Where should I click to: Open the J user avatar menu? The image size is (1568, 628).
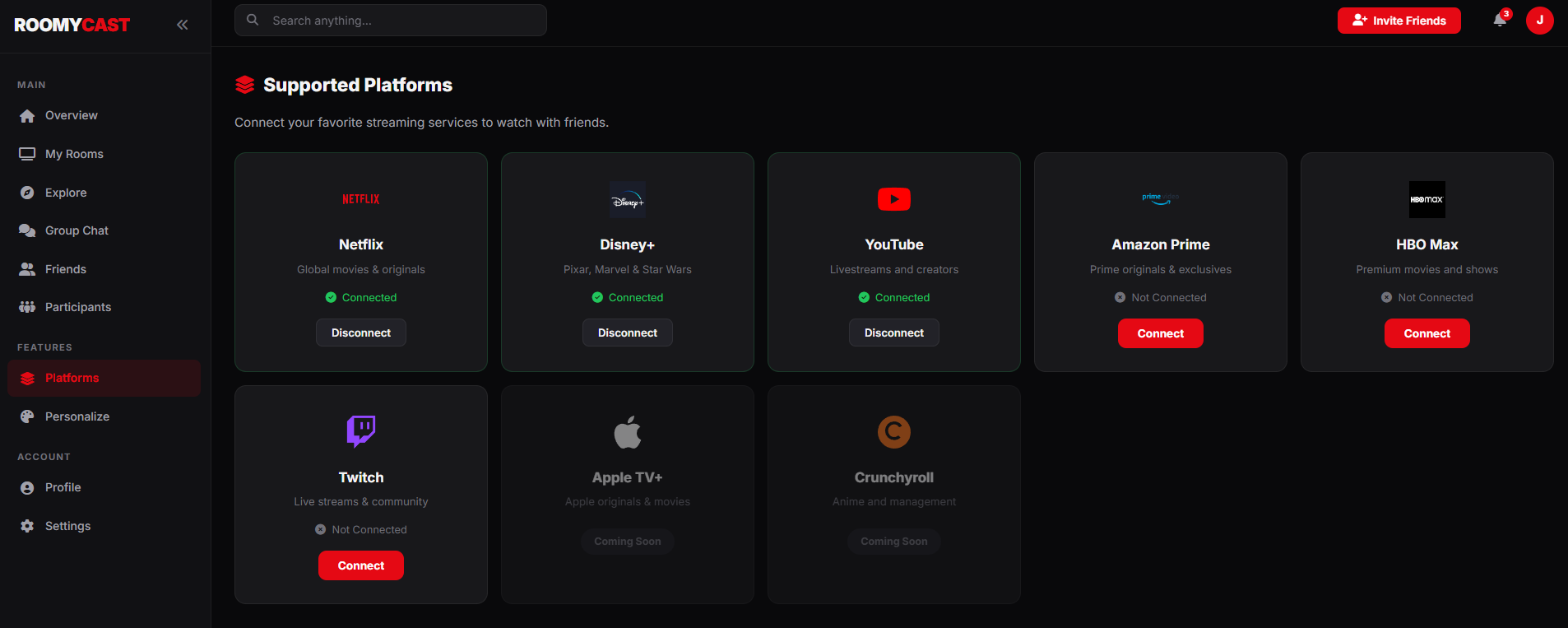tap(1539, 21)
